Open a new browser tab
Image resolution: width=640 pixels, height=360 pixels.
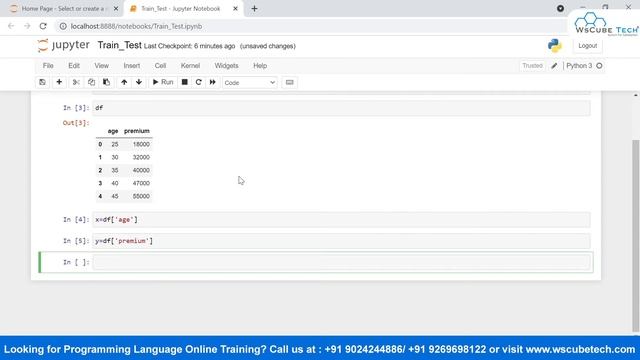tap(254, 9)
